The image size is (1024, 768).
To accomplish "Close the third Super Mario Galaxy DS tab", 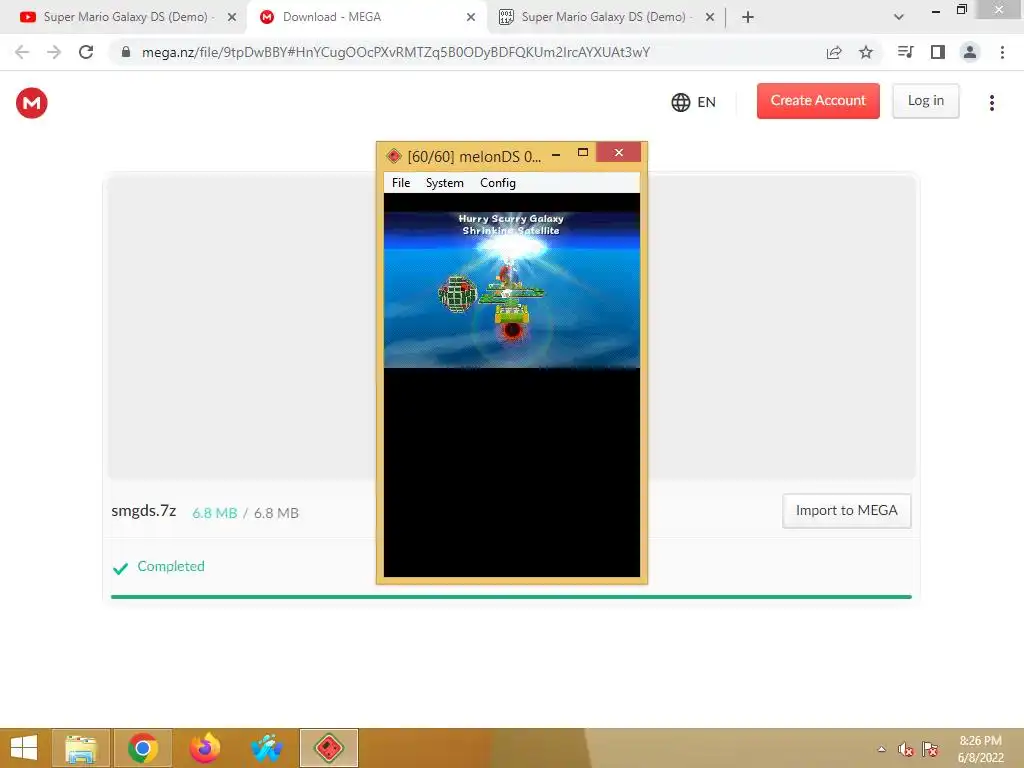I will (x=710, y=17).
